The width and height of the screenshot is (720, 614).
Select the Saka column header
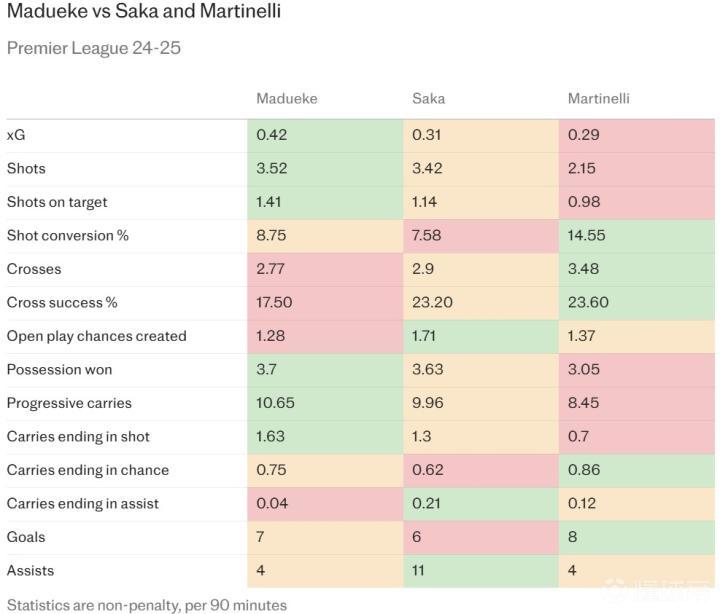coord(428,99)
